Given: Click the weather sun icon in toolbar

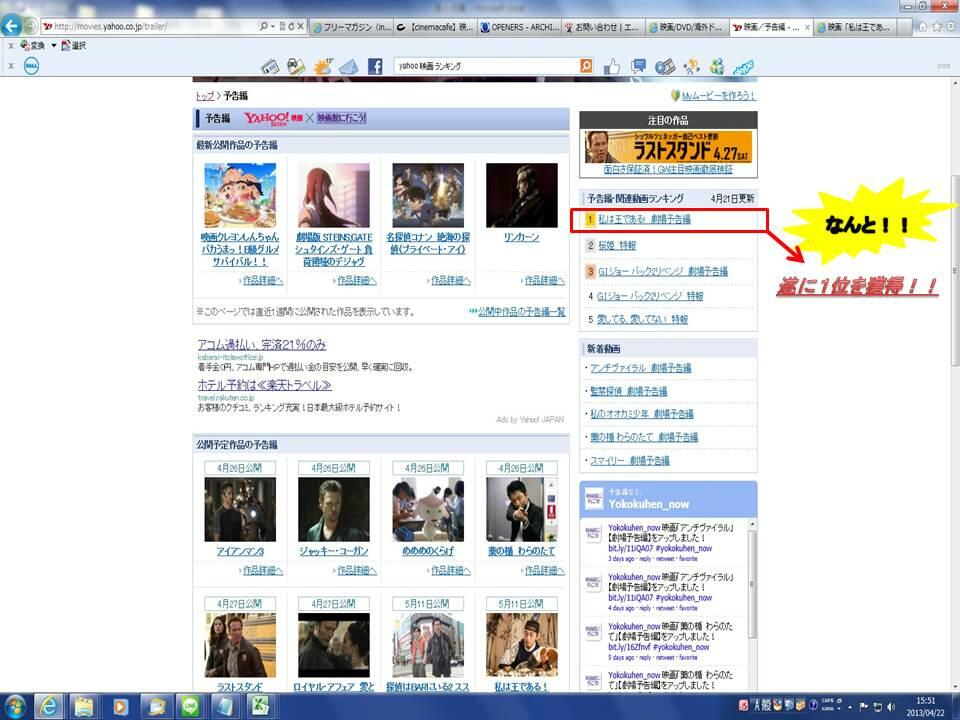Looking at the screenshot, I should 323,66.
